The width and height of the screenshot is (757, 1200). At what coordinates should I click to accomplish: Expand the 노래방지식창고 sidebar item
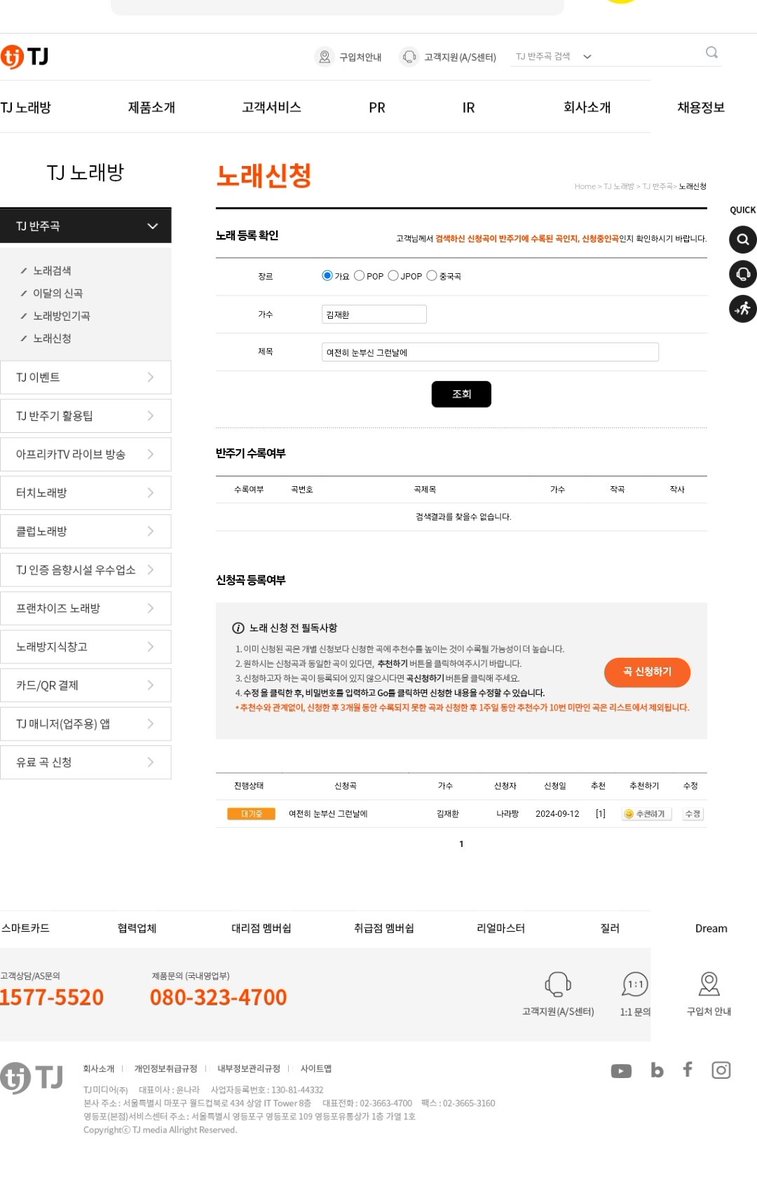[85, 647]
